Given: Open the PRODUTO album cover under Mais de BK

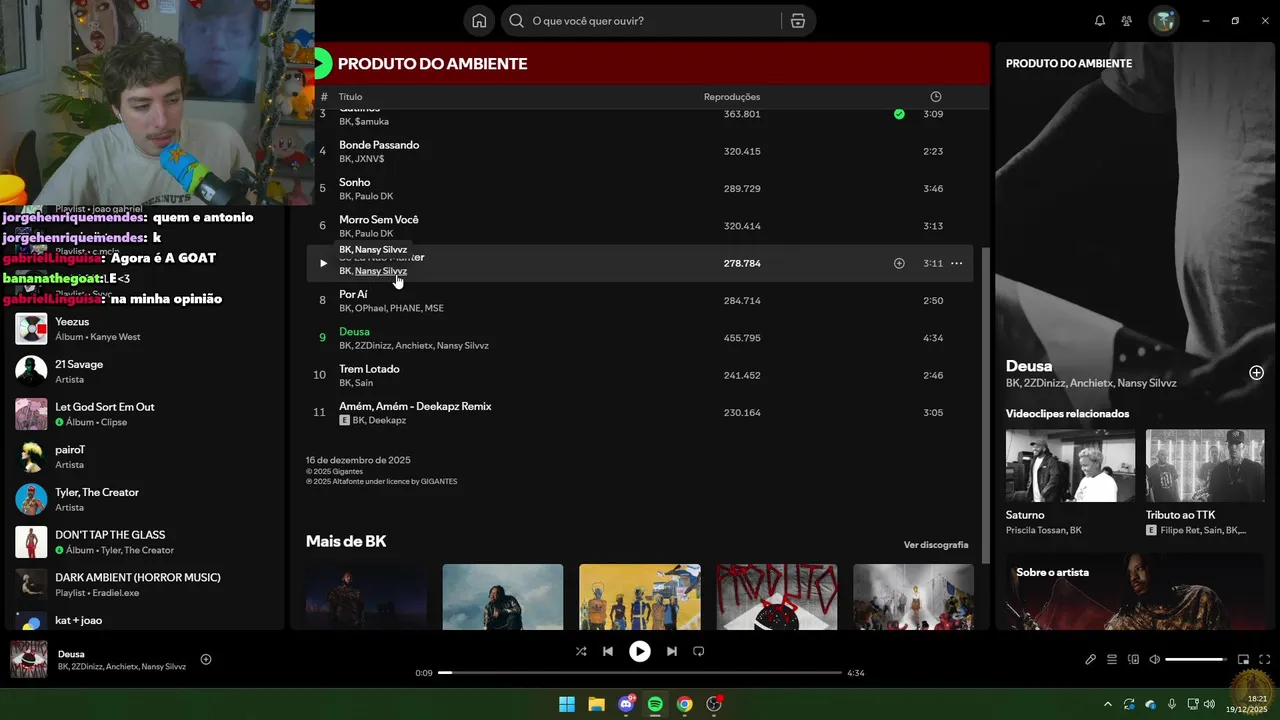Looking at the screenshot, I should pos(777,597).
